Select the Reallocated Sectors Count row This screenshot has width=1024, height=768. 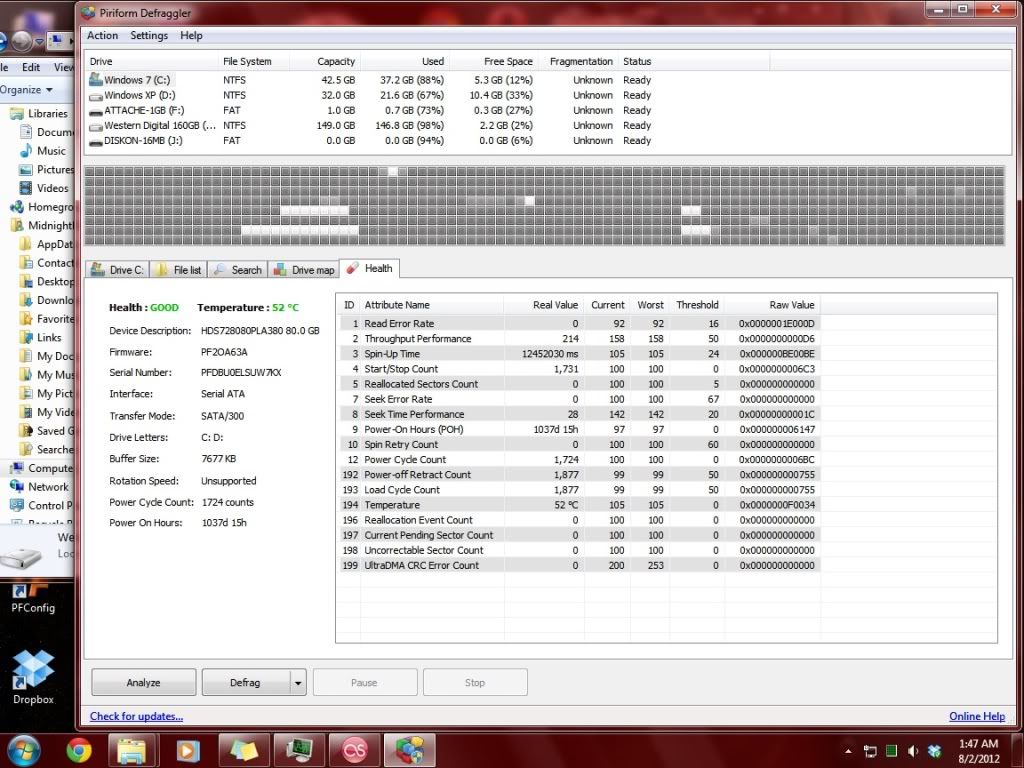pos(579,384)
